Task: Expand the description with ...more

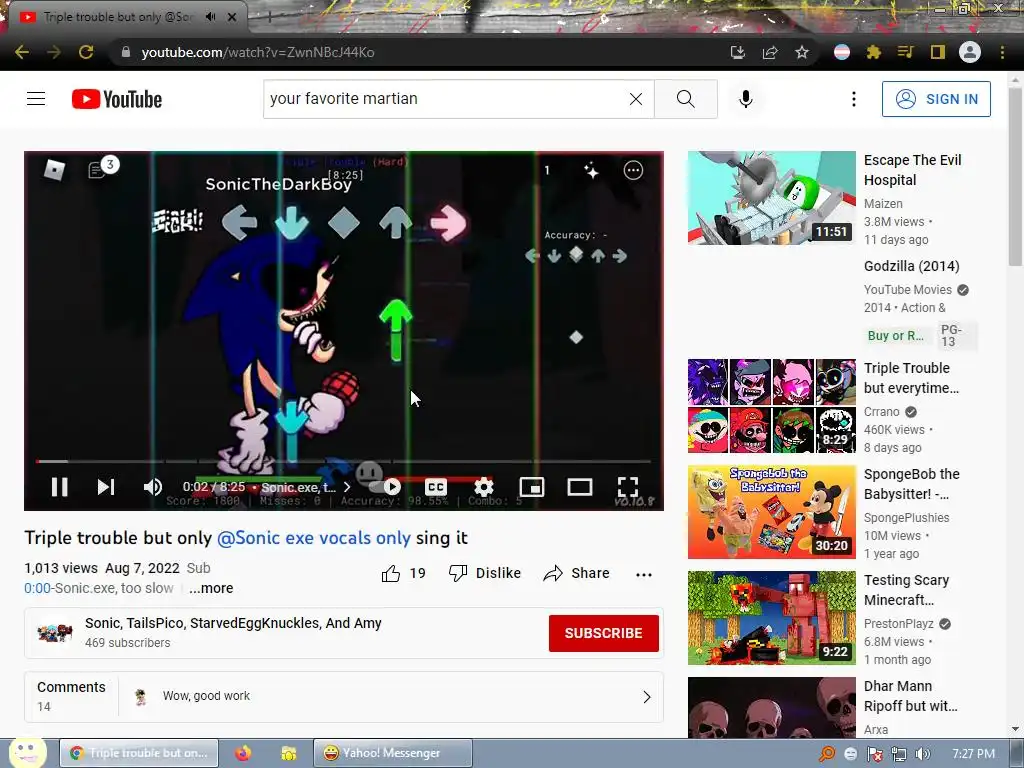Action: pyautogui.click(x=211, y=588)
